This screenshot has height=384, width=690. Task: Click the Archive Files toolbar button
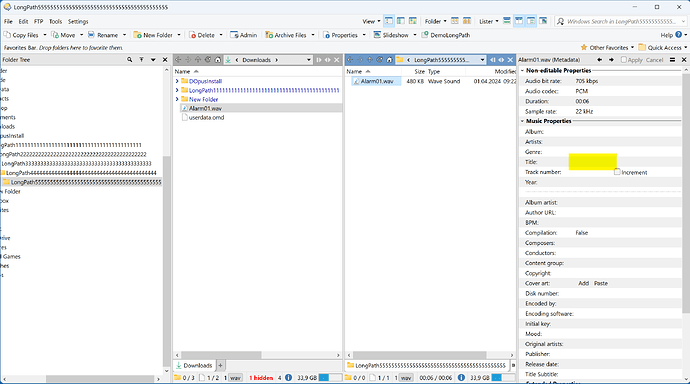pyautogui.click(x=286, y=35)
